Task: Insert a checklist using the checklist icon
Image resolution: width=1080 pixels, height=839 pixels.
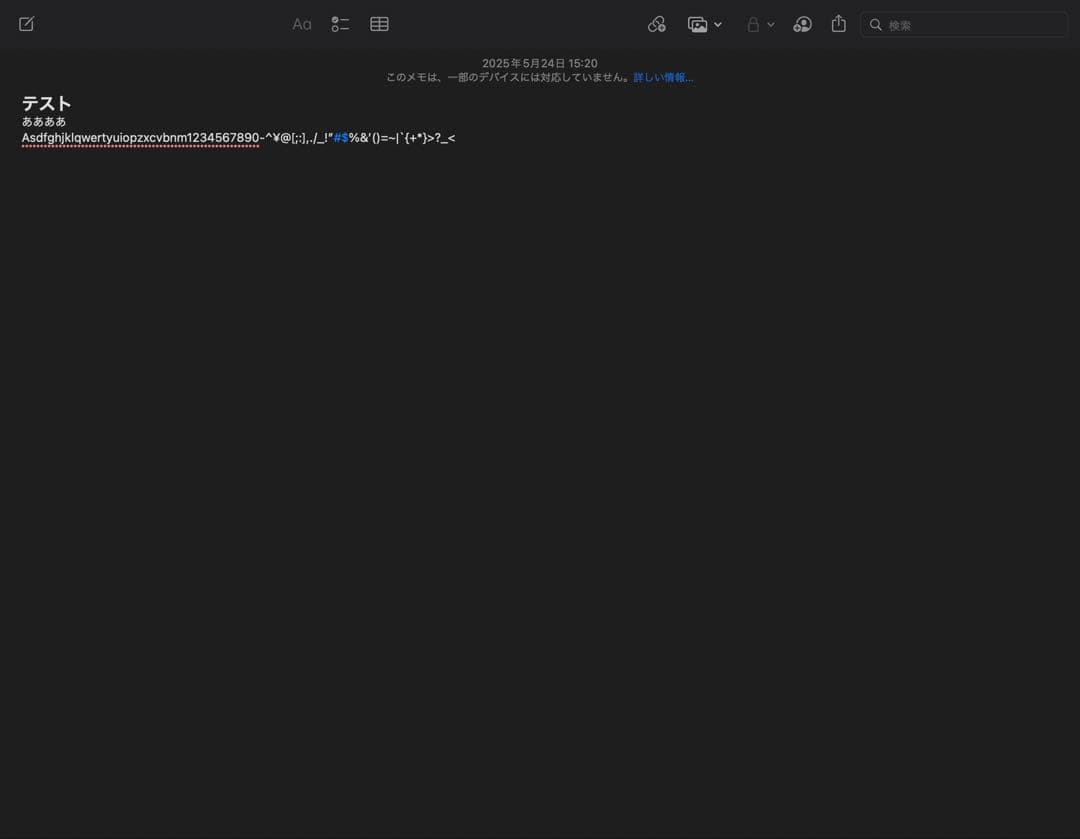Action: (x=340, y=24)
